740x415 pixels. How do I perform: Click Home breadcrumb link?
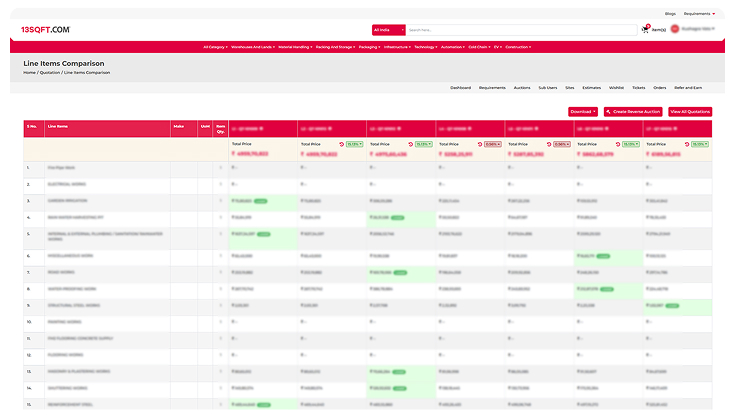pos(29,73)
